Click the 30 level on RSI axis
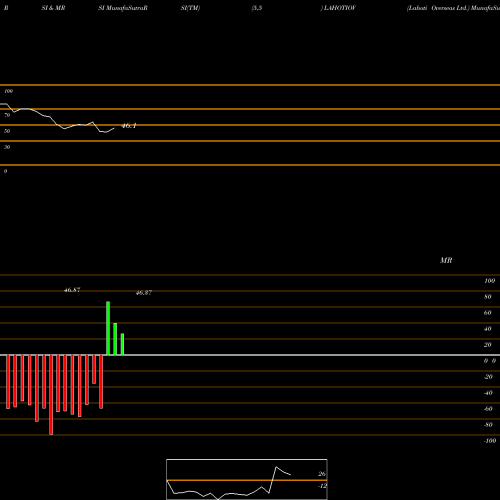 [x=7, y=147]
